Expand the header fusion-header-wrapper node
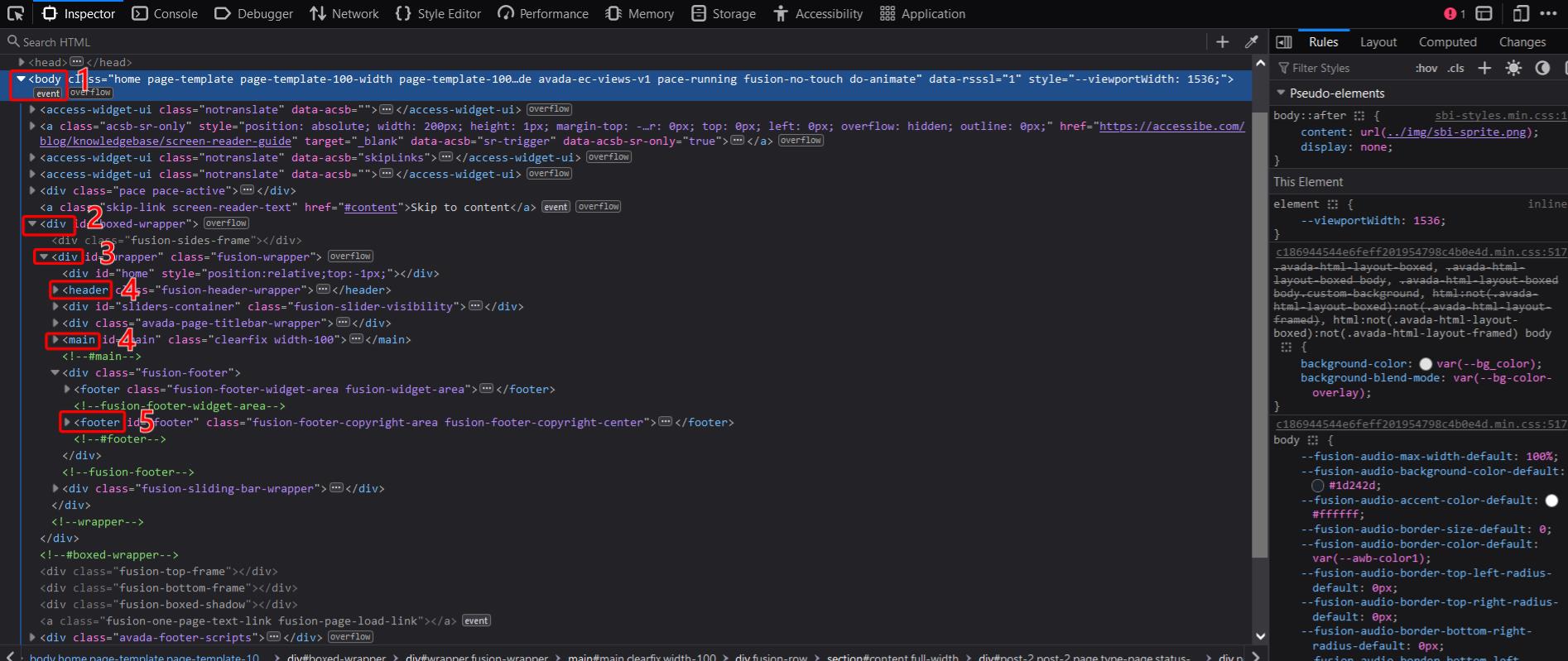Viewport: 1568px width, 661px height. point(56,290)
